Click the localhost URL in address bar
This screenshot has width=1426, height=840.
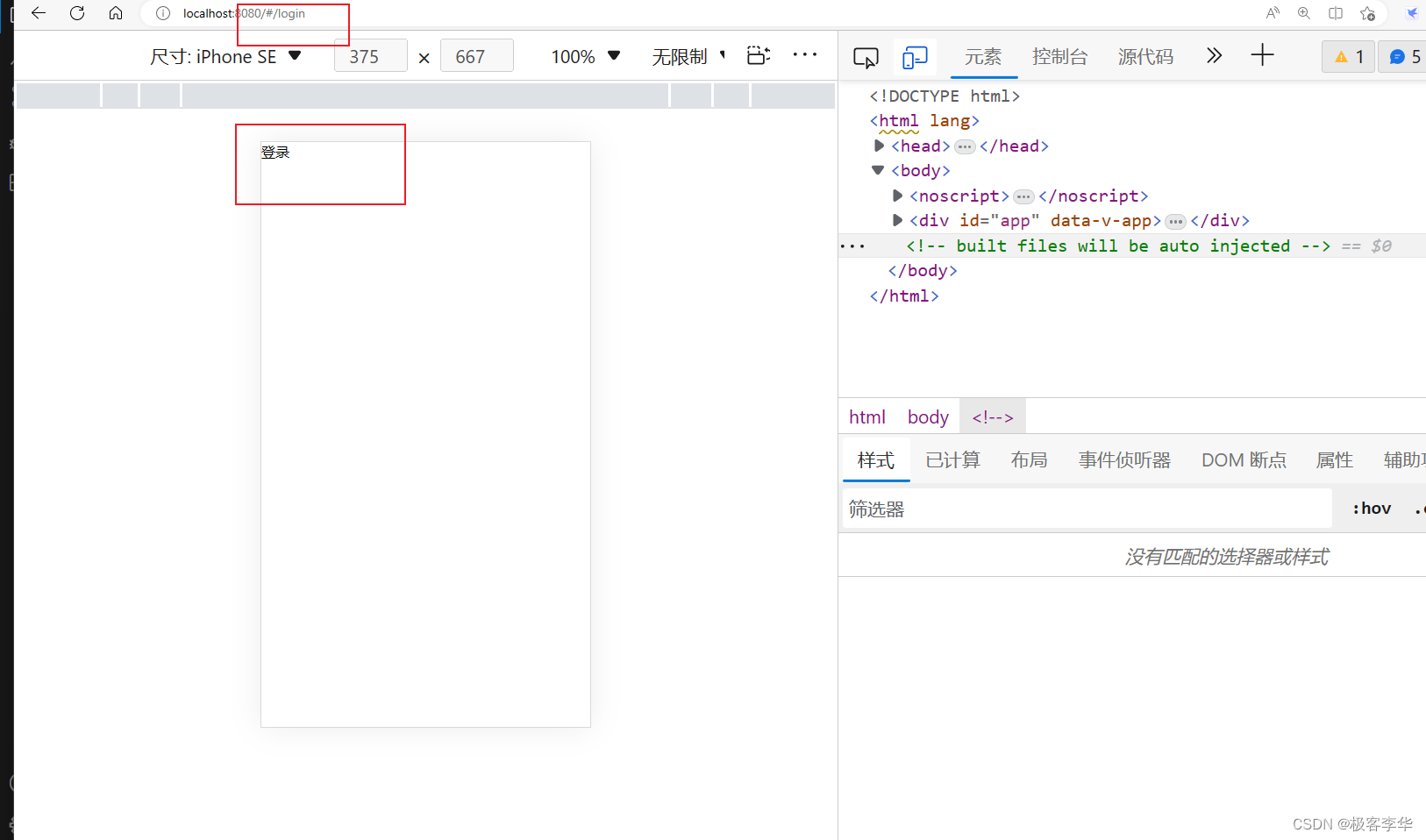tap(244, 13)
